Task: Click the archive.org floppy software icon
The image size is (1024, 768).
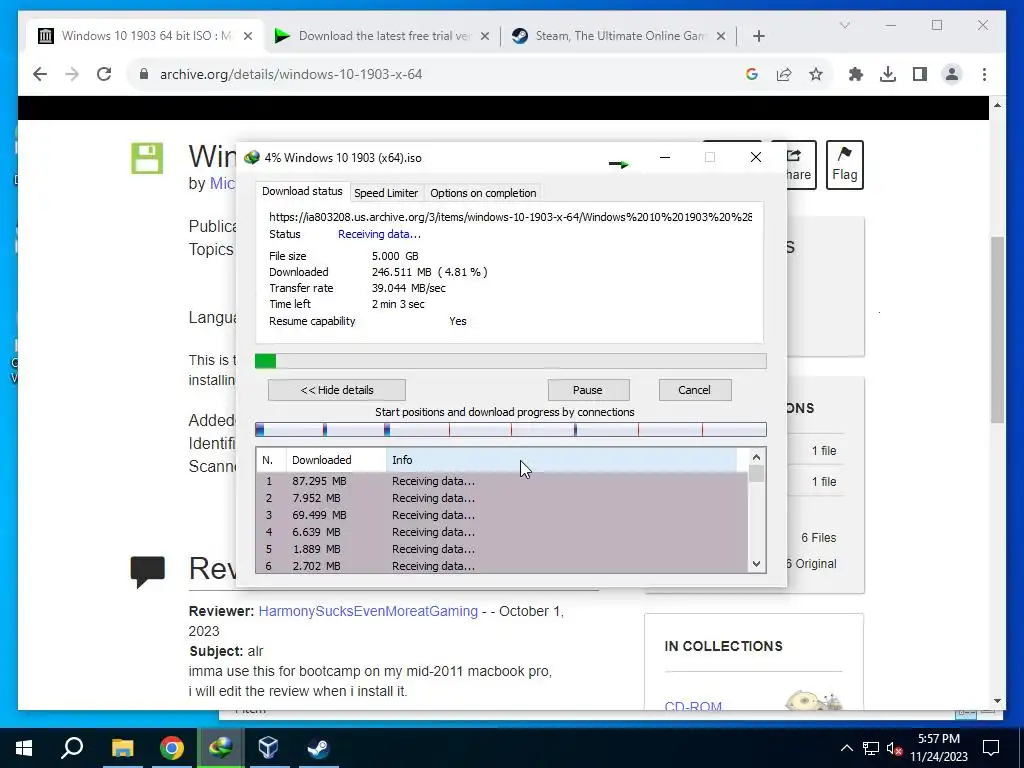Action: point(147,158)
